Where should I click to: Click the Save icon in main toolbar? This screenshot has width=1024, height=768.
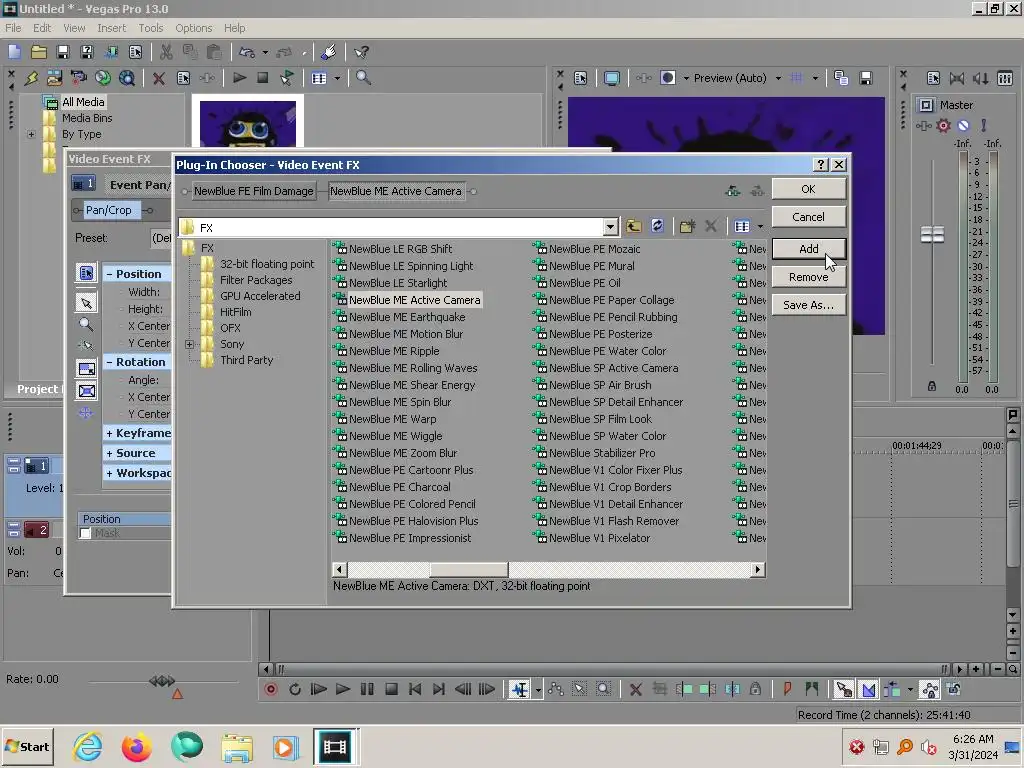[x=63, y=52]
